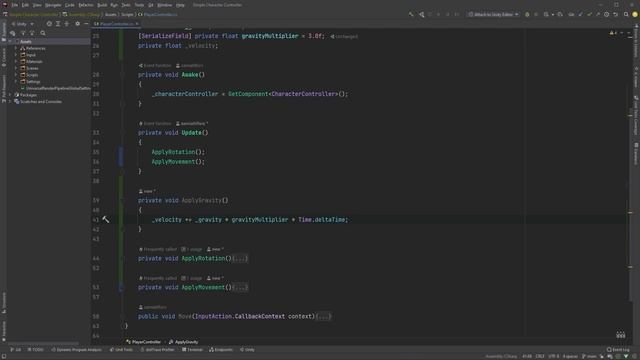The height and width of the screenshot is (360, 640).
Task: Open the Attach to Unity Editor configuration dropdown
Action: (x=493, y=14)
